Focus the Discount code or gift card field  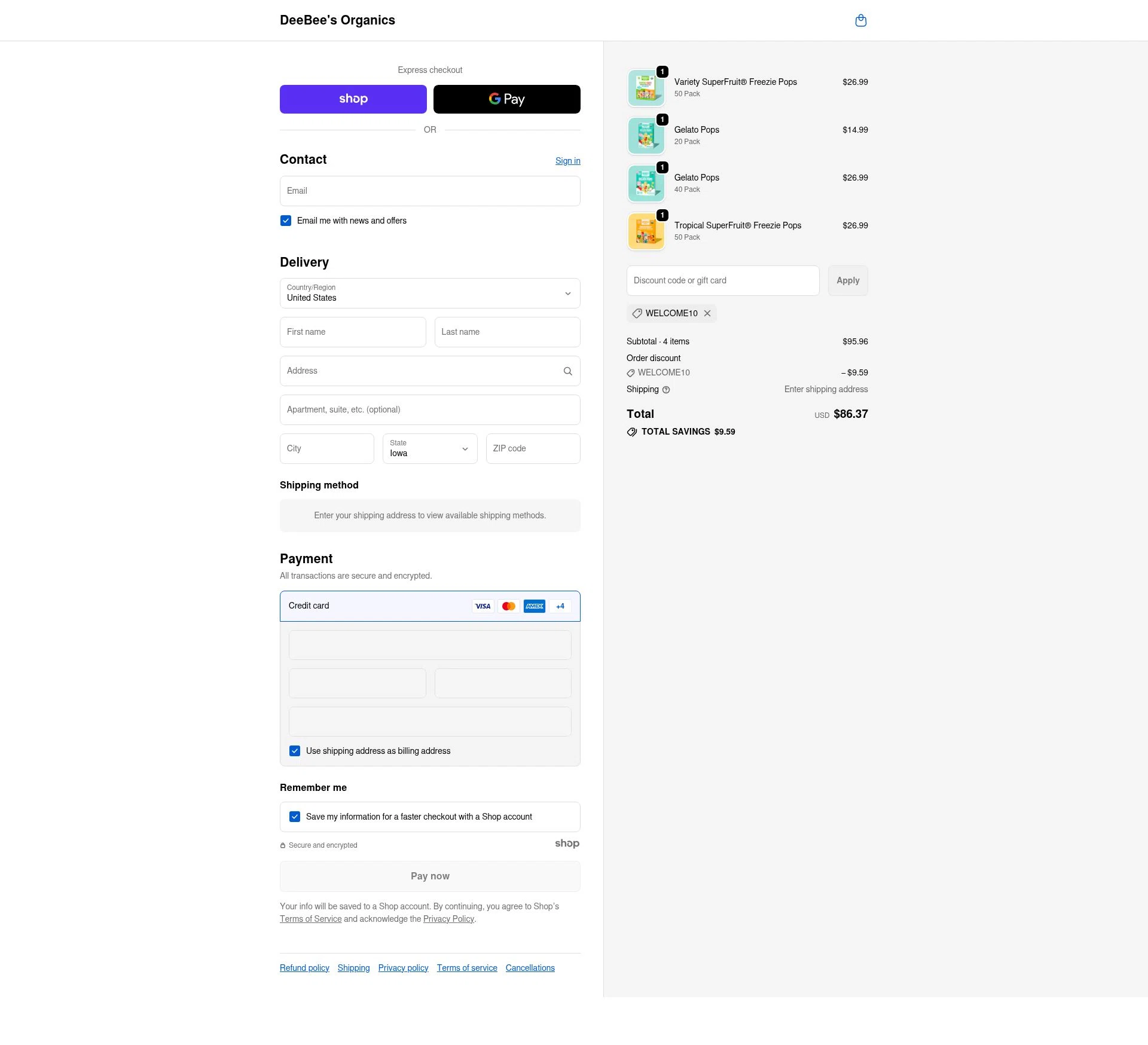coord(722,281)
